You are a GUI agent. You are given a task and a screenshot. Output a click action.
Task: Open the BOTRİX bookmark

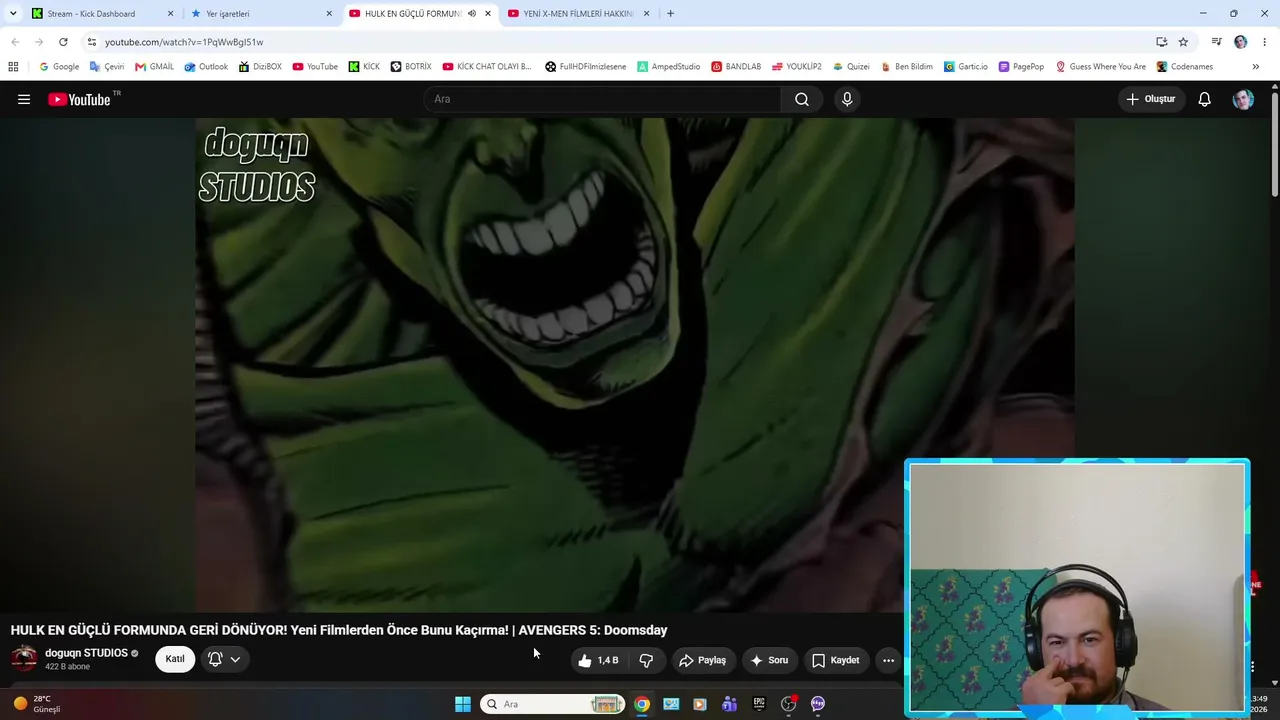tap(411, 67)
